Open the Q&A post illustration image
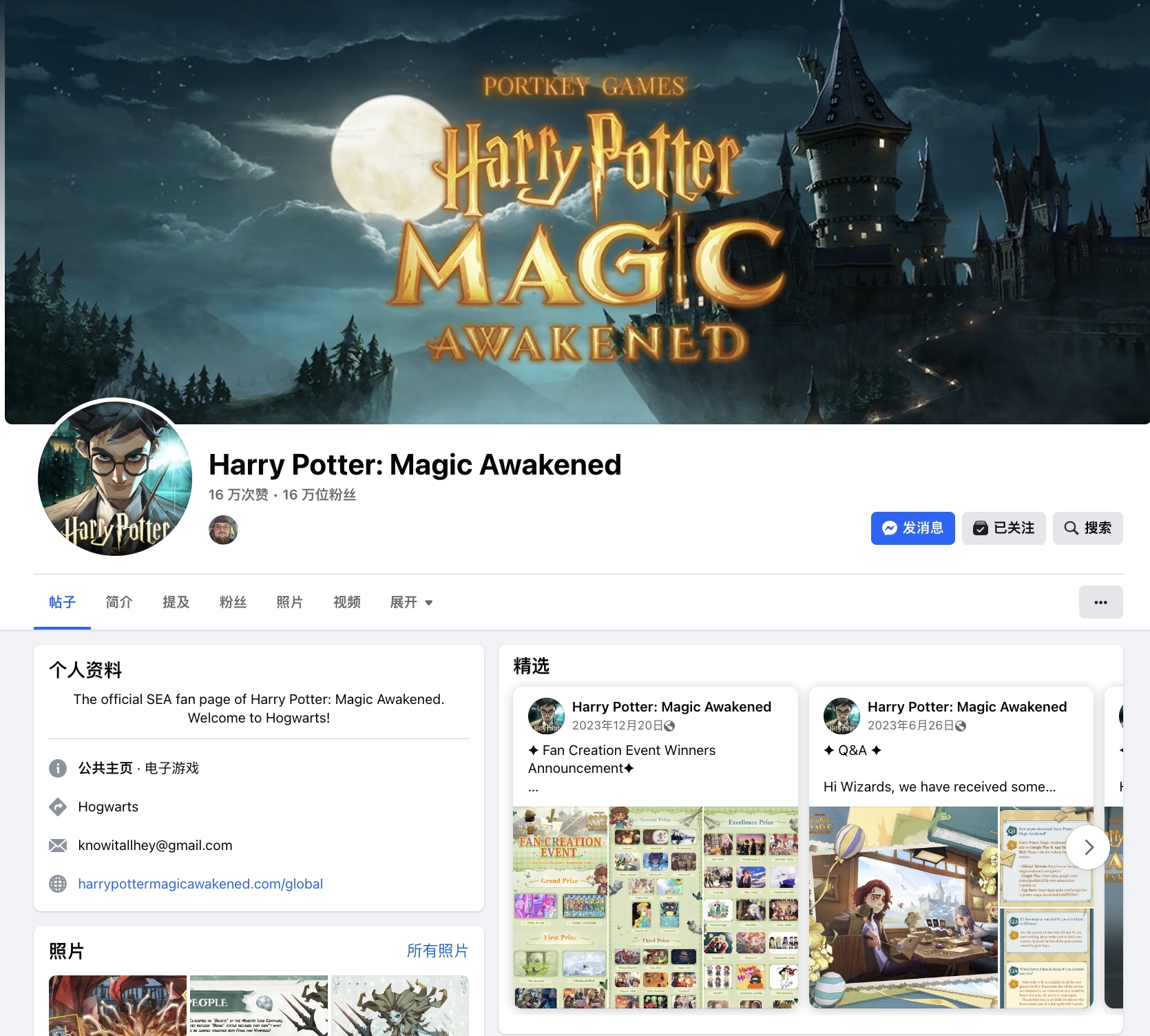This screenshot has height=1036, width=1150. coord(903,907)
